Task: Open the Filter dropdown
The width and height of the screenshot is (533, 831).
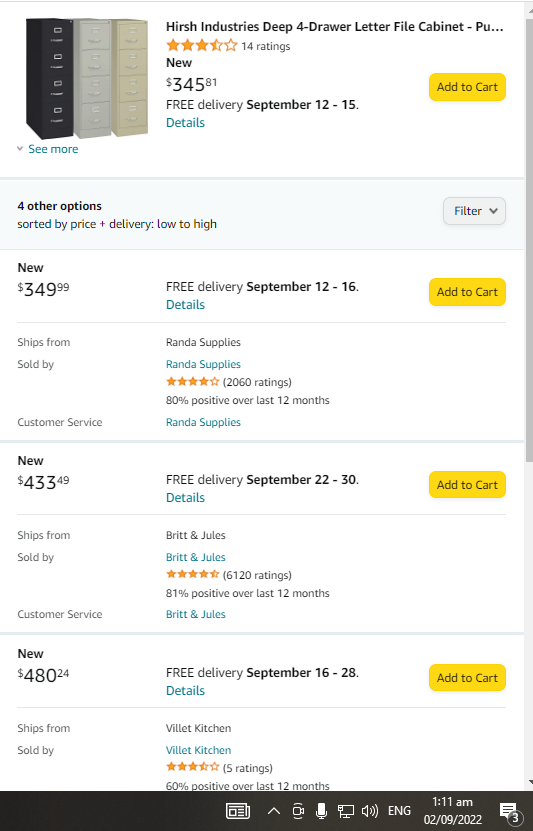Action: (x=474, y=211)
